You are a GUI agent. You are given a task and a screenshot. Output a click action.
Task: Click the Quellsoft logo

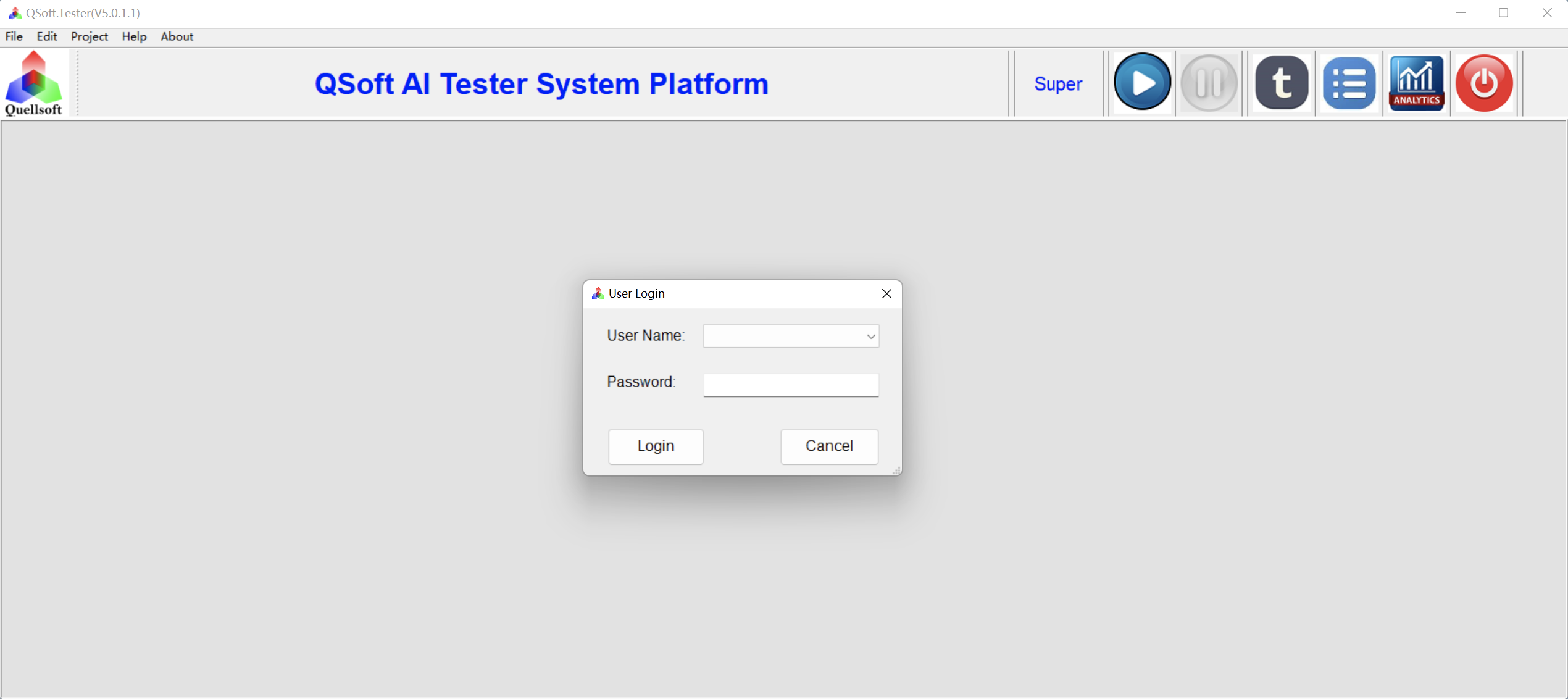tap(34, 82)
